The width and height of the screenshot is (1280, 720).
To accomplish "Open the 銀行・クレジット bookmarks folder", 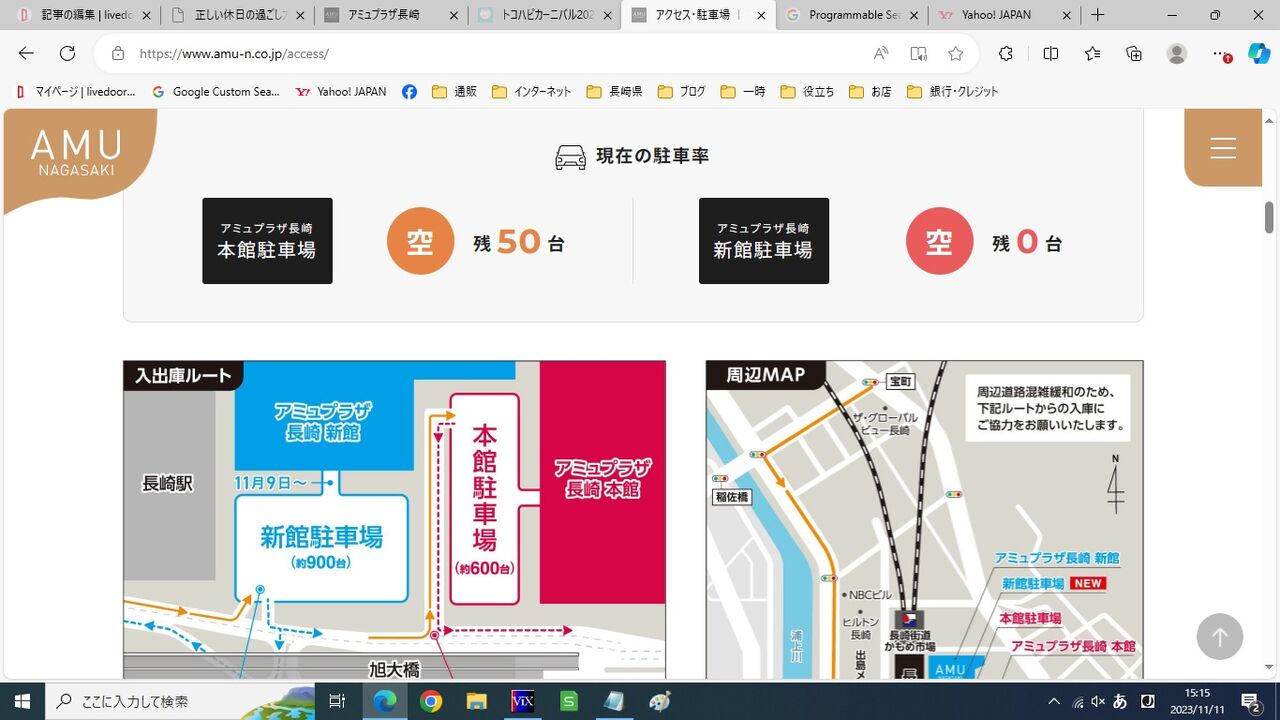I will 952,92.
